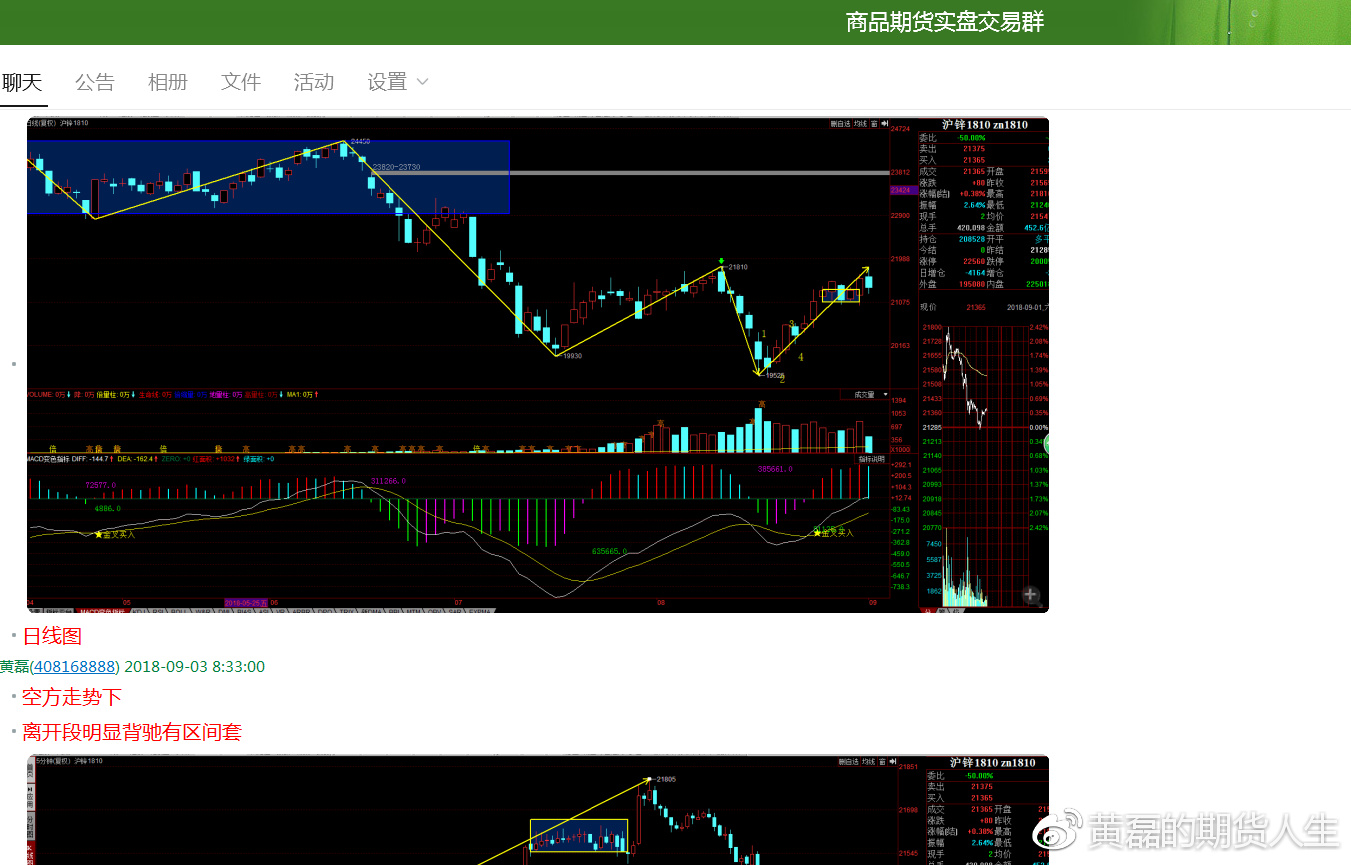Viewport: 1351px width, 865px height.
Task: Click the 指标说明 button in MACD panel
Action: [x=871, y=458]
